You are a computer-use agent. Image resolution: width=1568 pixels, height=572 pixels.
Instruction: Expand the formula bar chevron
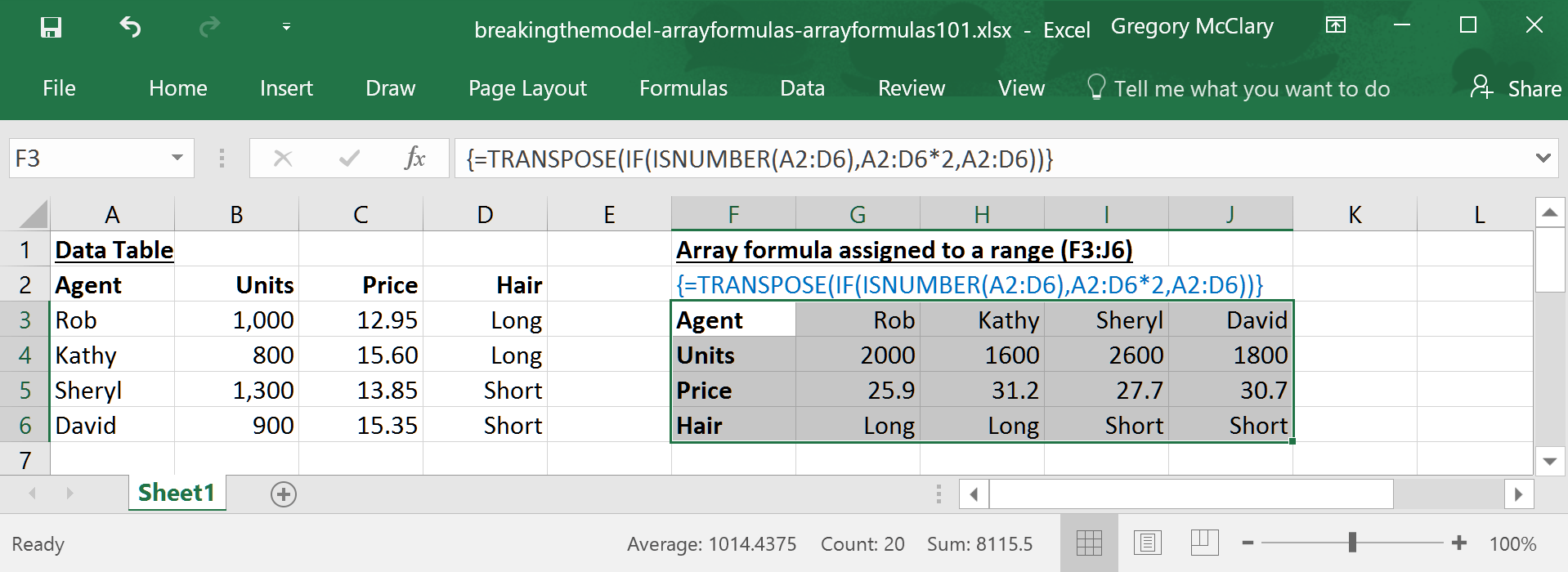(x=1543, y=158)
